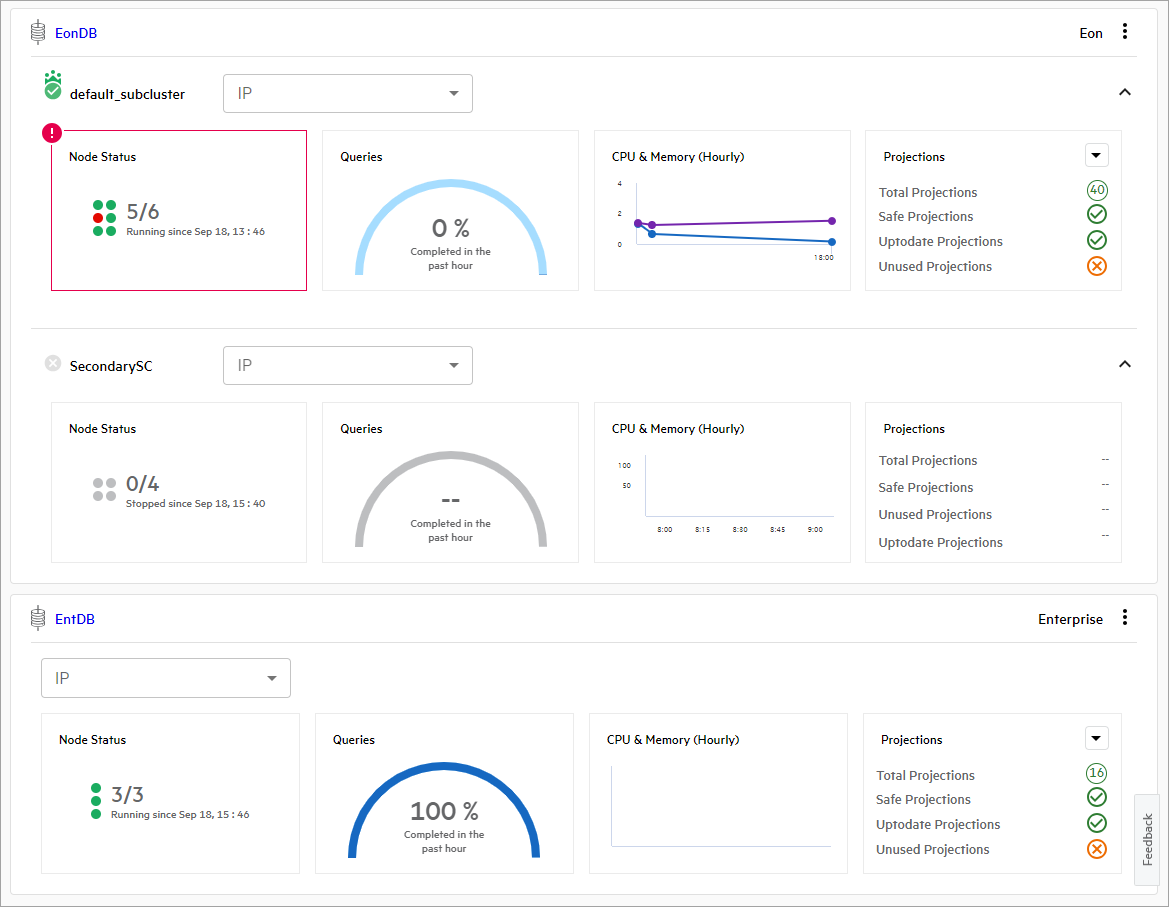
Task: Click the default_subcluster green status icon
Action: [x=53, y=87]
